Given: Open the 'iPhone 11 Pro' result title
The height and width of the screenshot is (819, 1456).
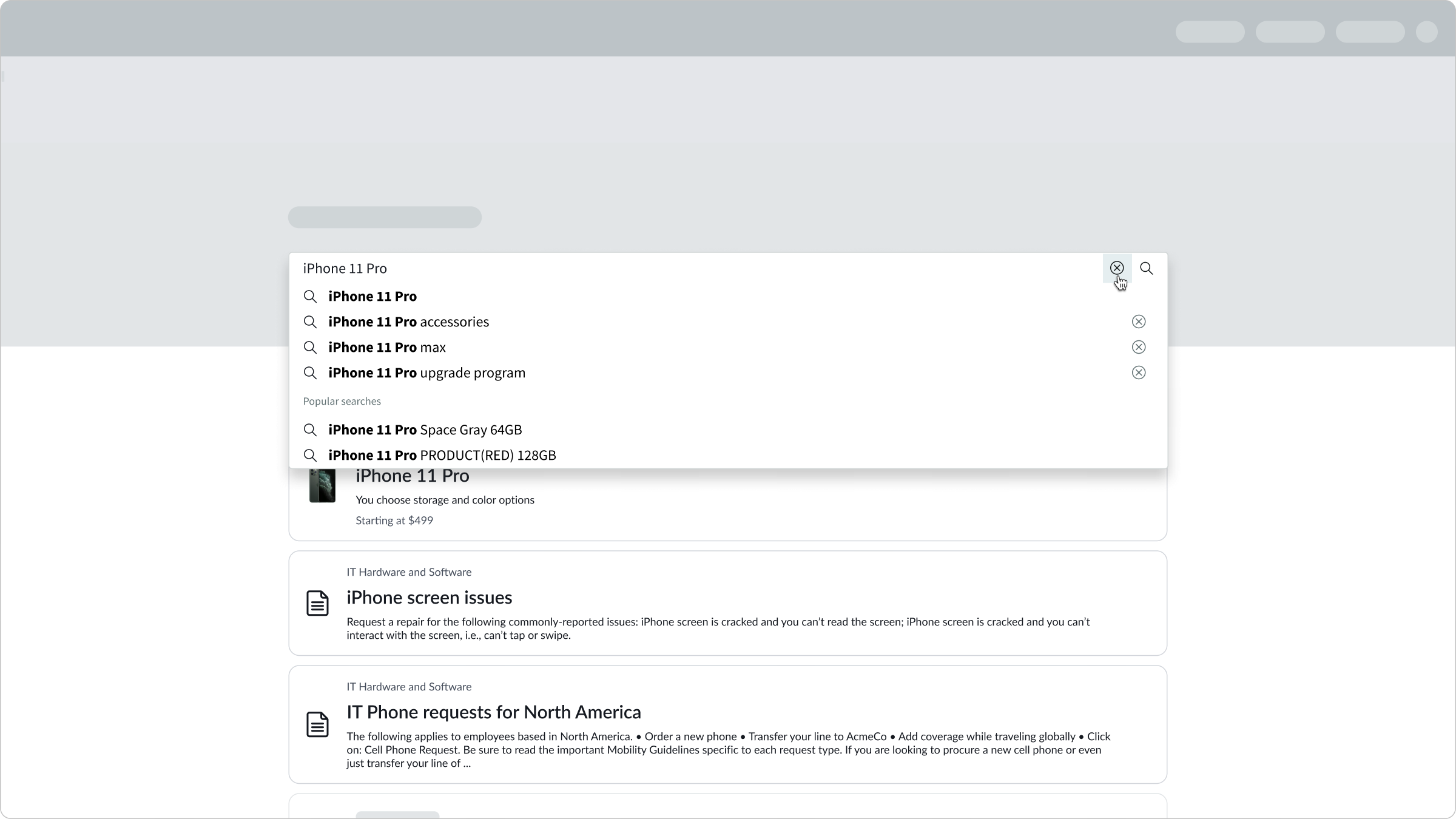Looking at the screenshot, I should click(413, 476).
